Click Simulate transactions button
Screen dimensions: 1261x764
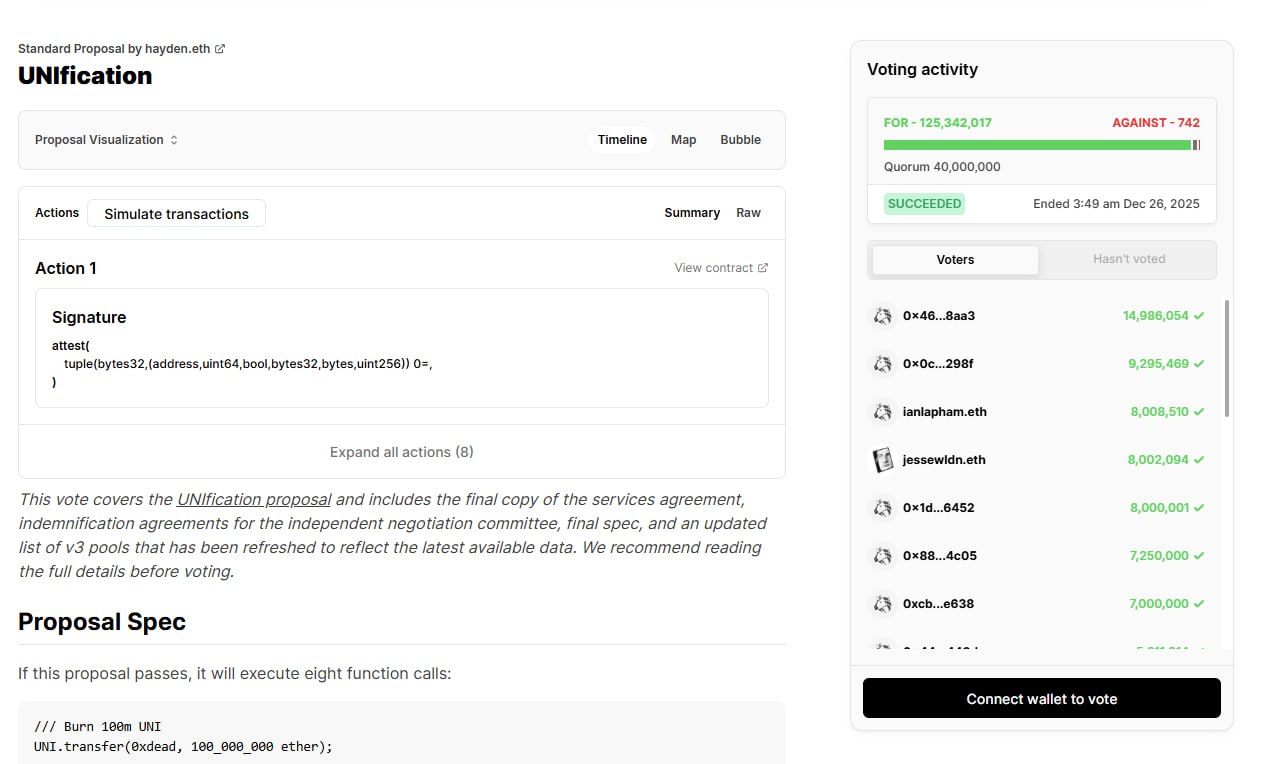click(176, 214)
